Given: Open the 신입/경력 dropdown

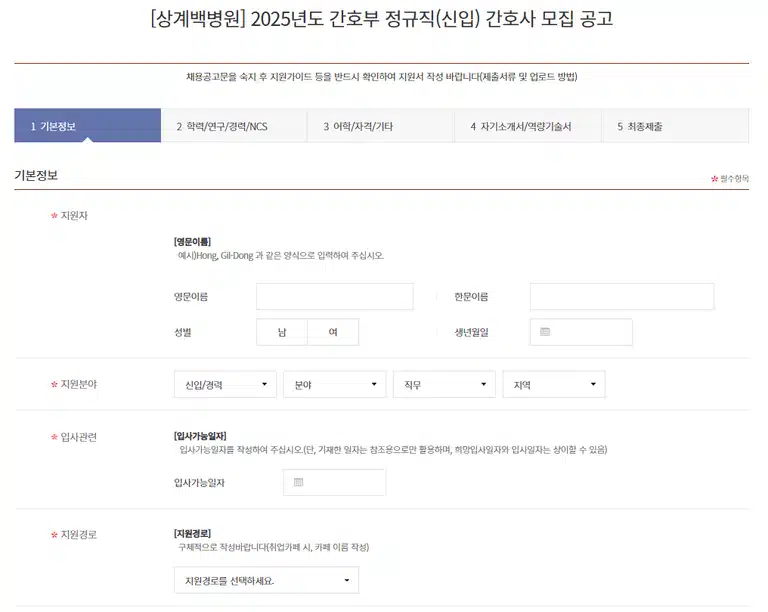Looking at the screenshot, I should [x=225, y=384].
